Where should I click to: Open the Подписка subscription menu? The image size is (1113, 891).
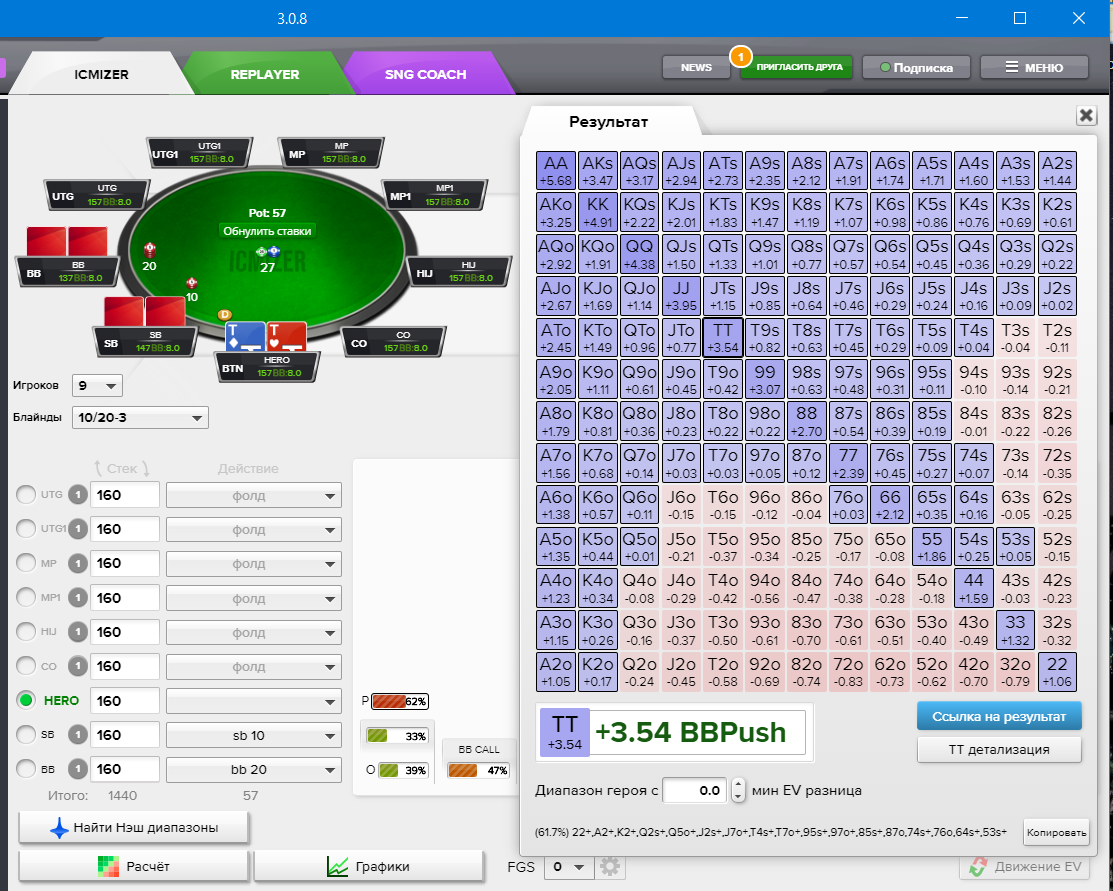(916, 67)
